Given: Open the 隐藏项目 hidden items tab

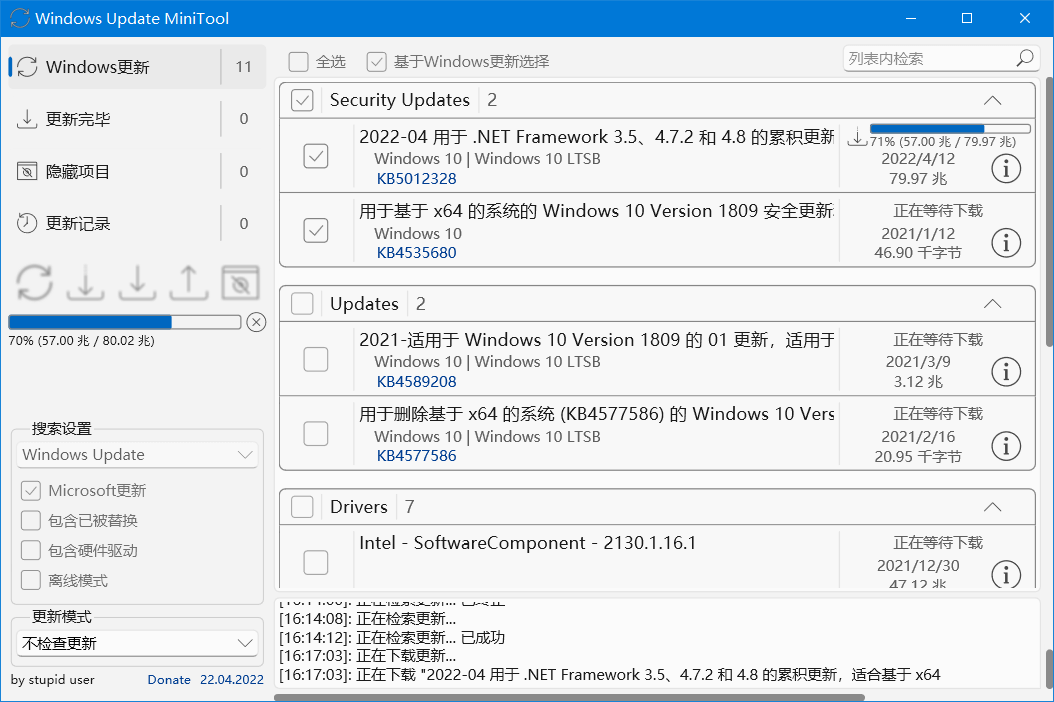Looking at the screenshot, I should pyautogui.click(x=137, y=171).
